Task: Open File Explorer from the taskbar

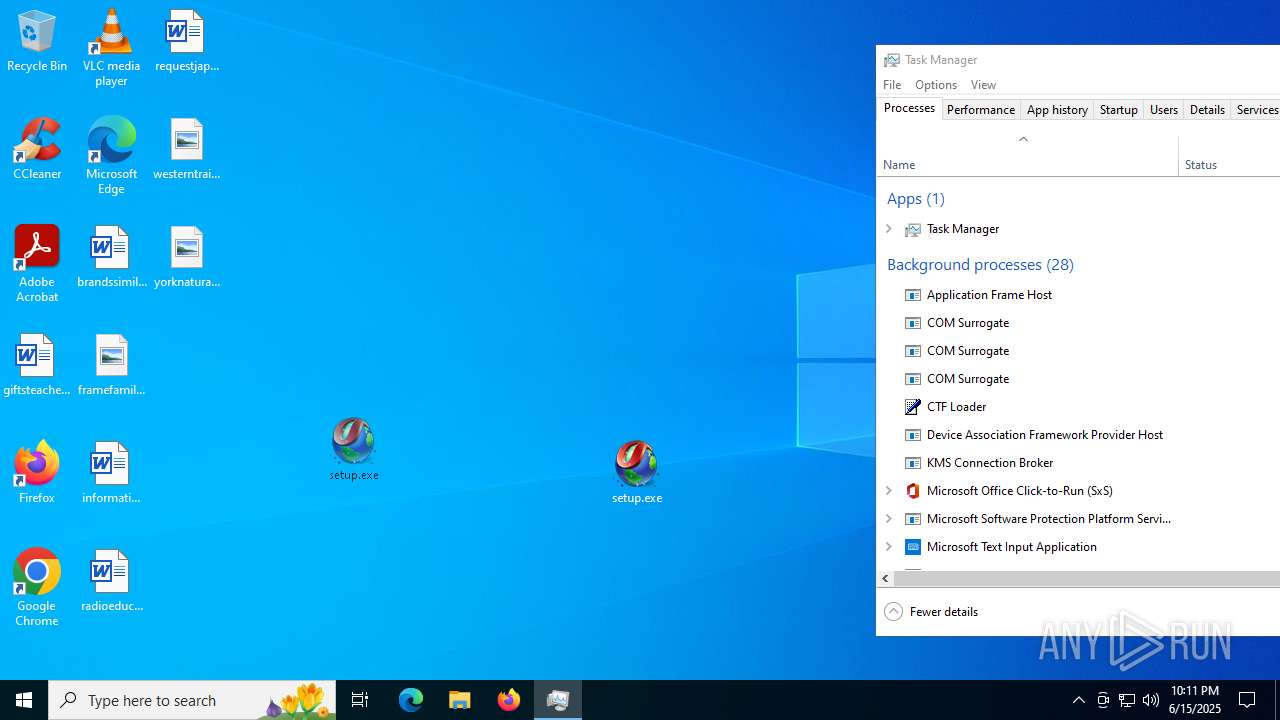Action: pos(460,700)
